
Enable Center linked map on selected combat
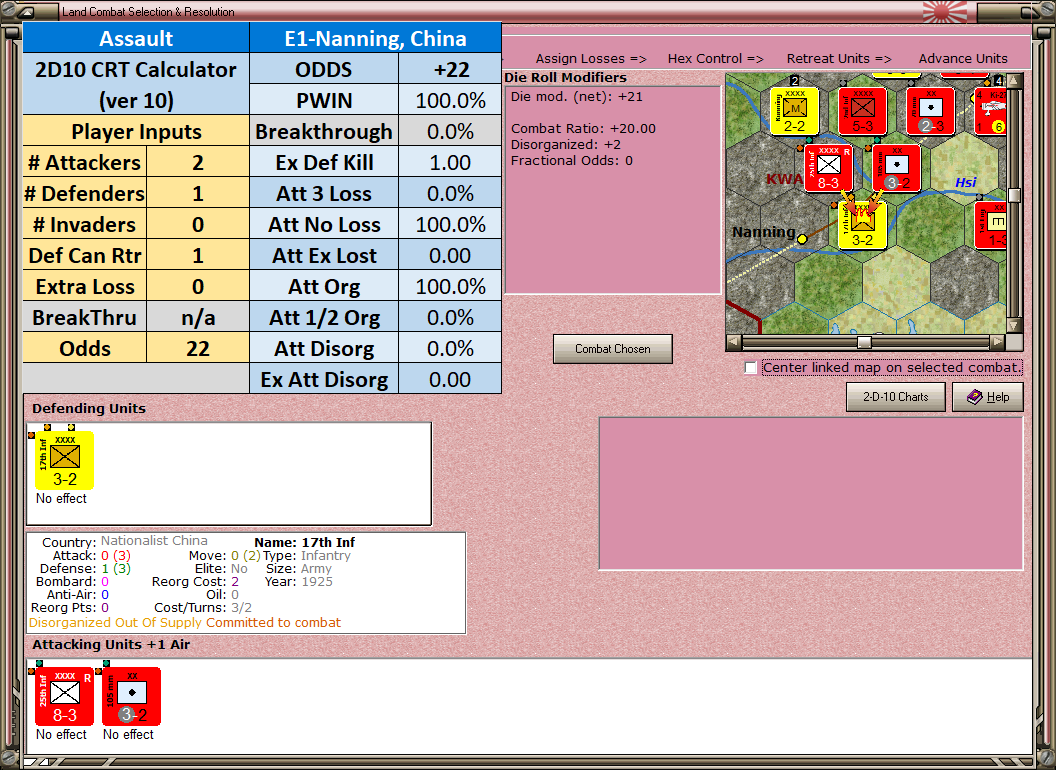tap(751, 368)
